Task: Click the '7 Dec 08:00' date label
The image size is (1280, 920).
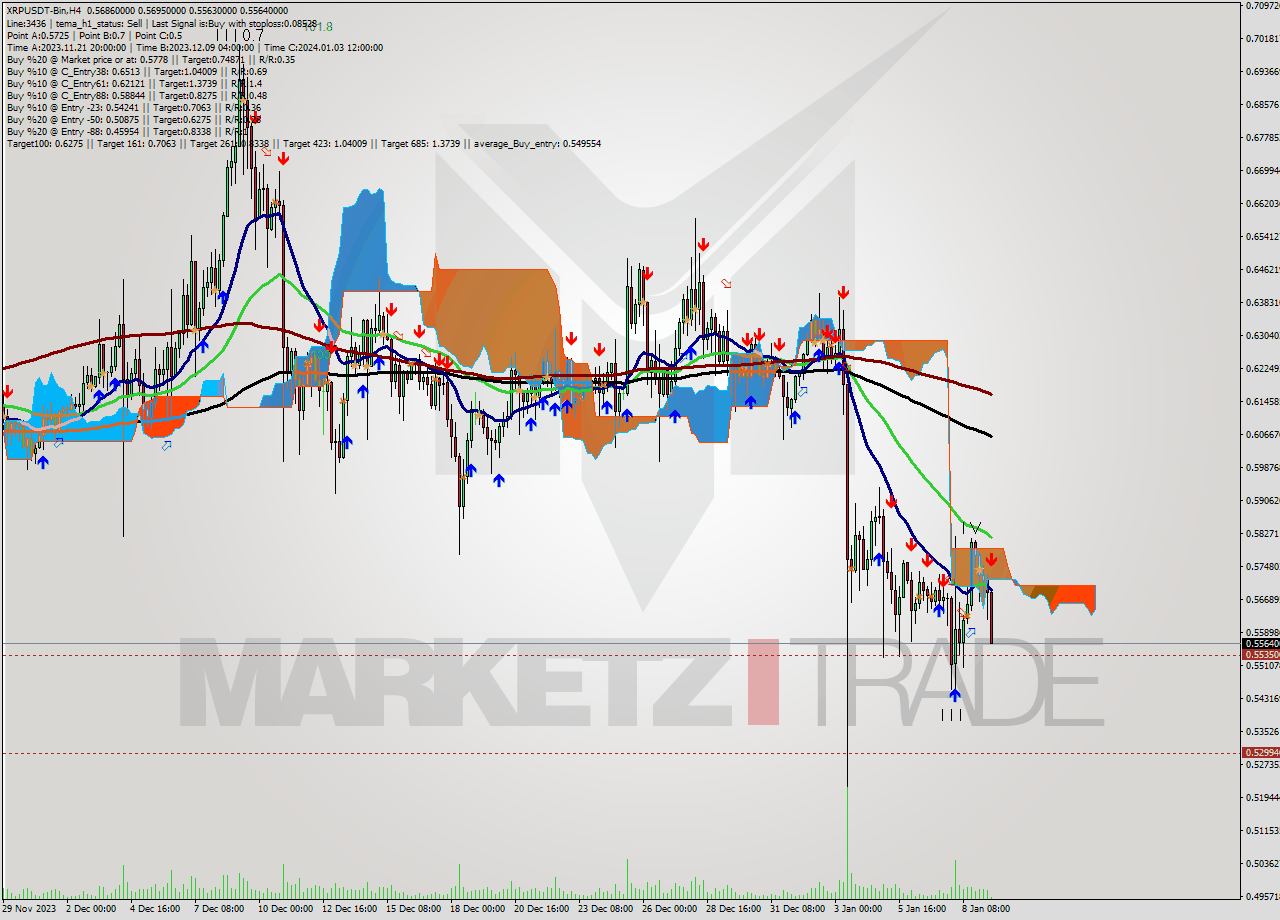Action: 219,909
